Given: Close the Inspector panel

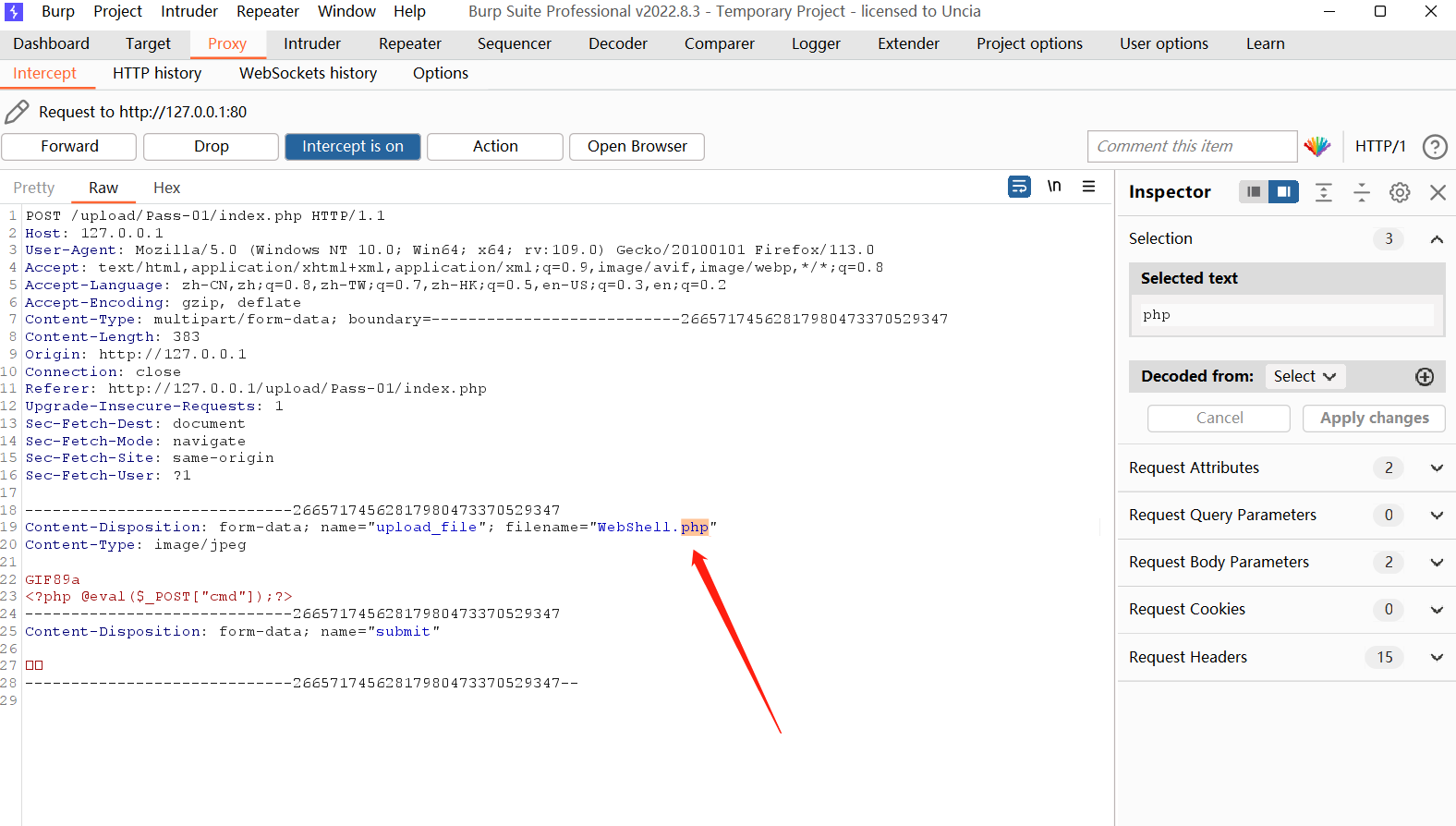Looking at the screenshot, I should pos(1438,192).
